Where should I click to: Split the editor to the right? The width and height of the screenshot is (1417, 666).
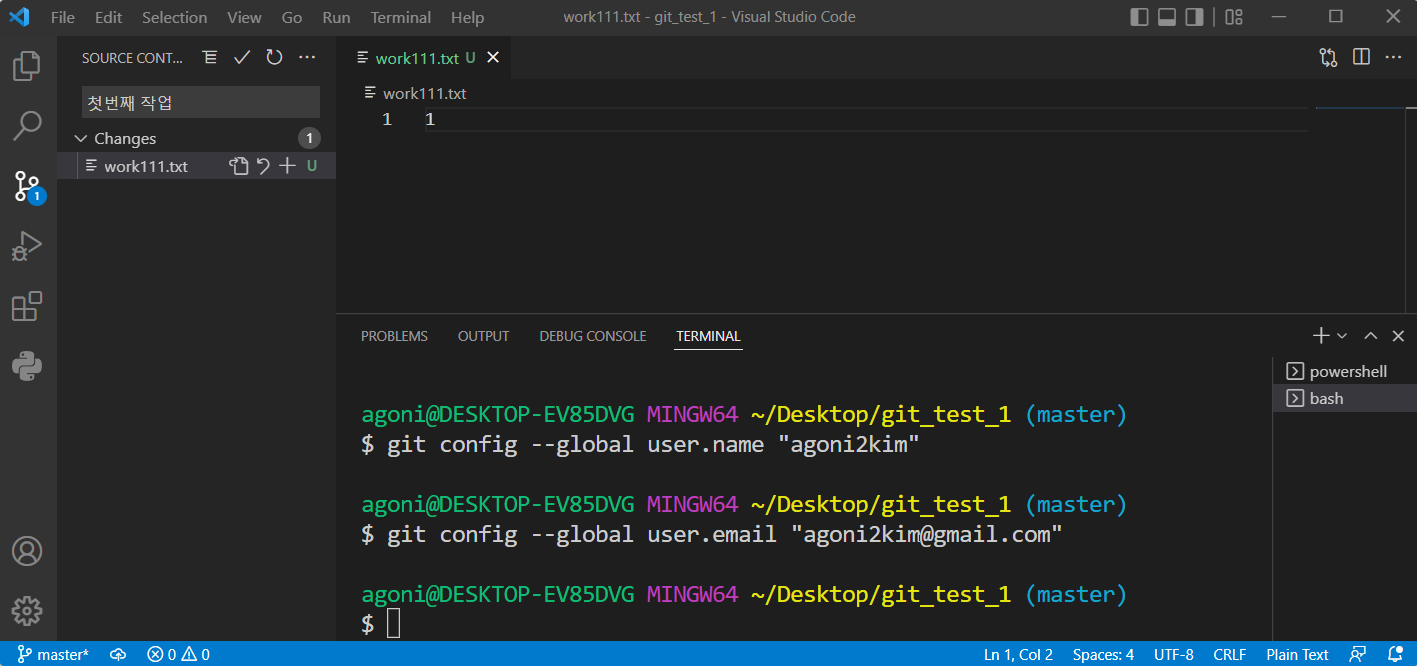tap(1361, 58)
